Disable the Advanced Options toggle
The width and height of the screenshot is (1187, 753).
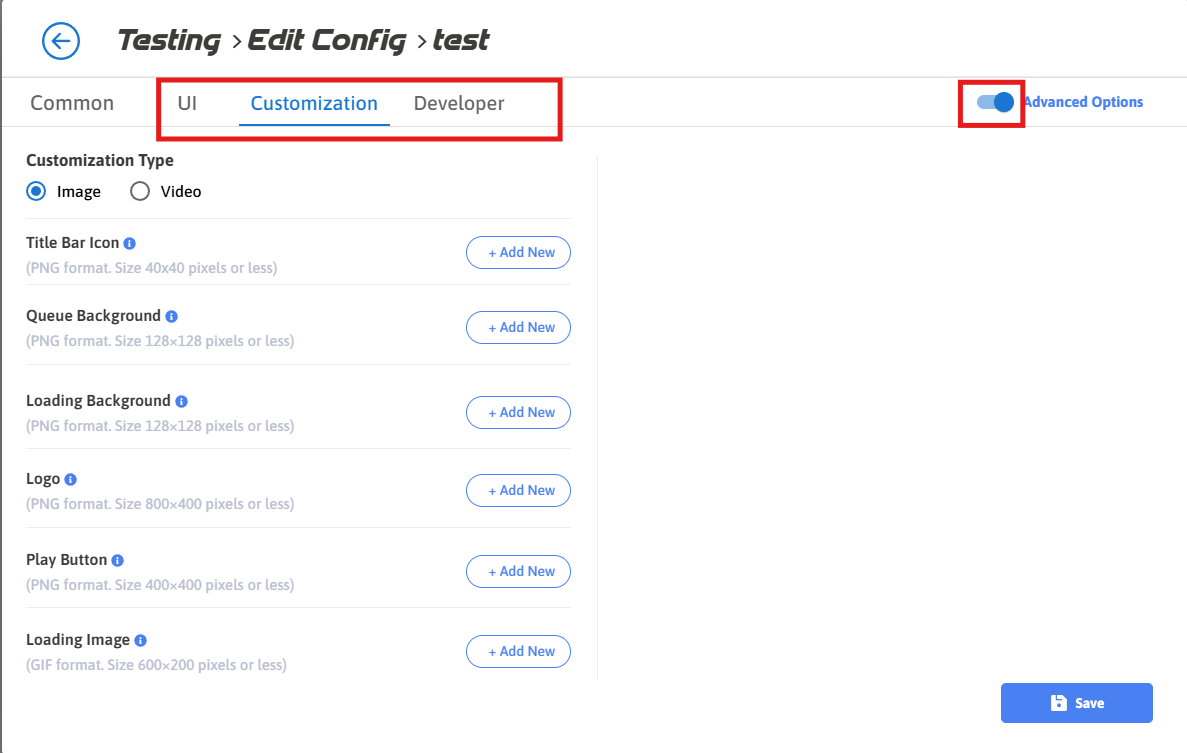click(x=996, y=102)
